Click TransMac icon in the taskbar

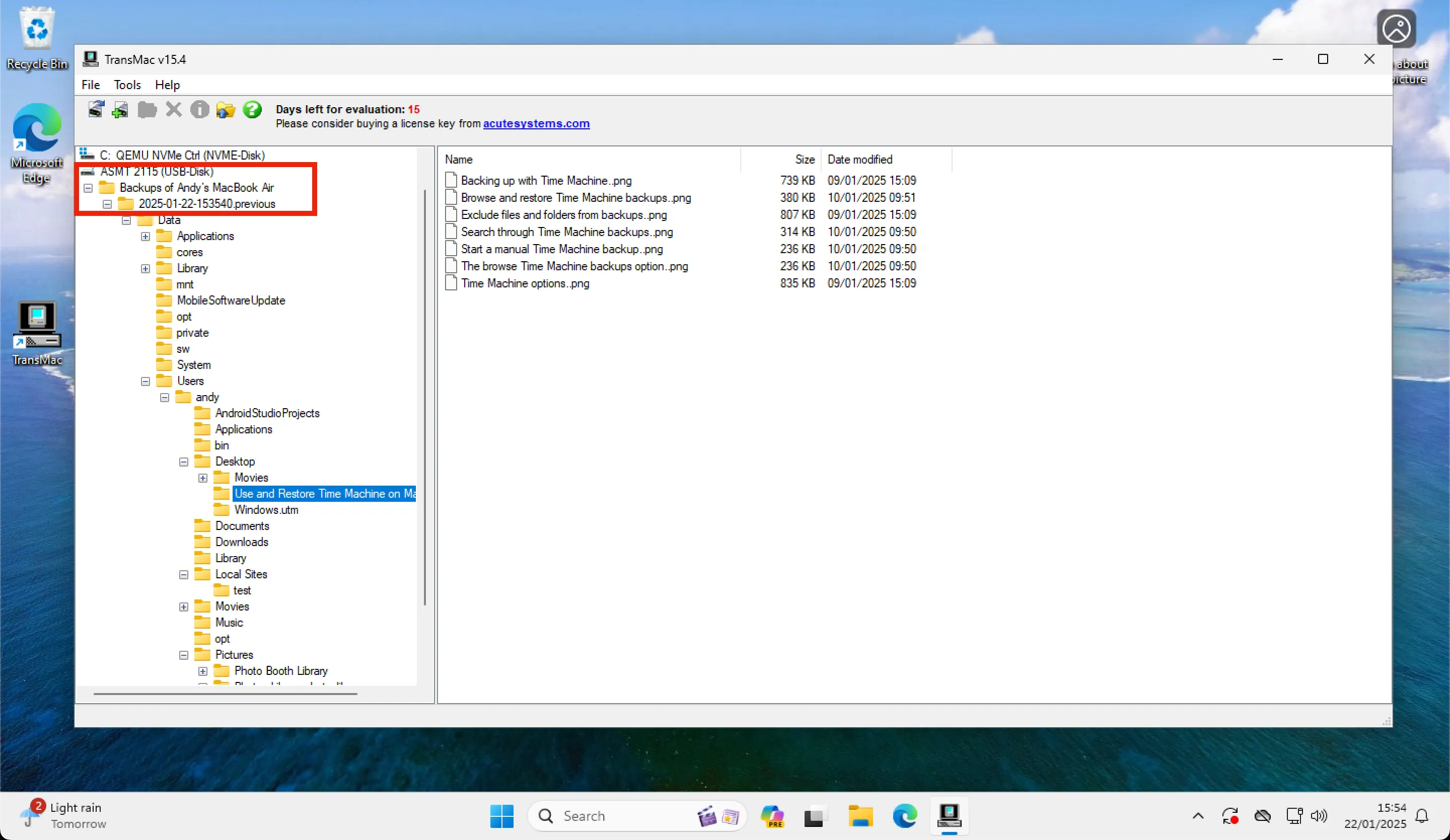tap(949, 816)
